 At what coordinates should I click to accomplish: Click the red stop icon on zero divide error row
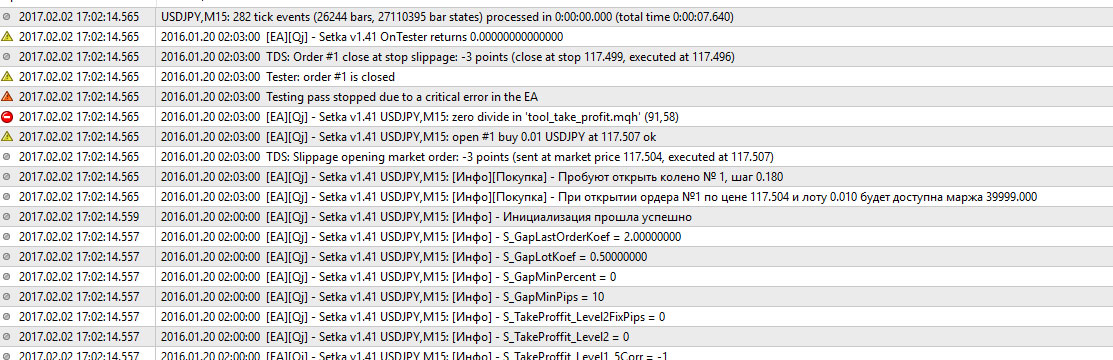8,116
